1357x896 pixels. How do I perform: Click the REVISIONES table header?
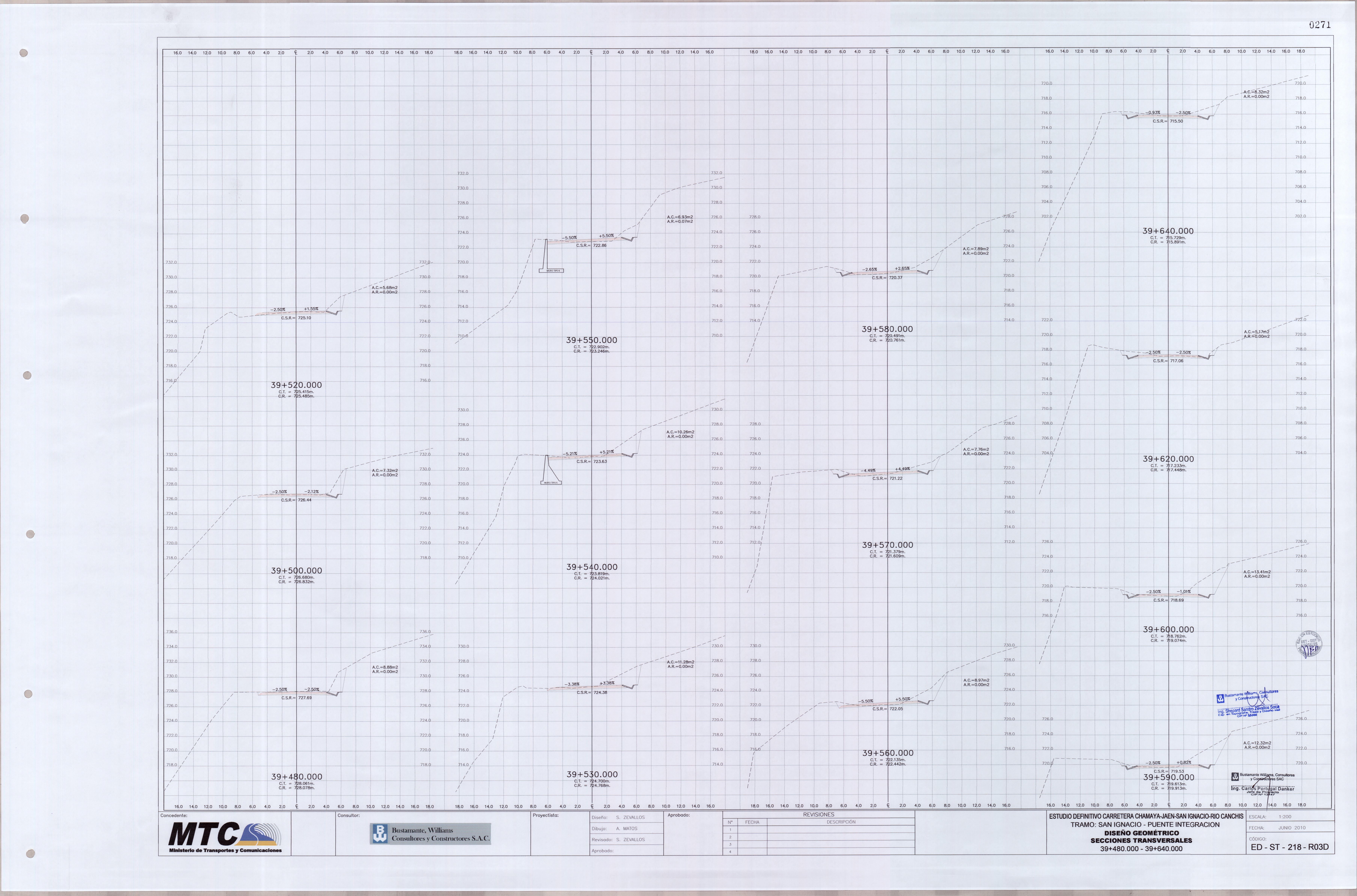(818, 815)
